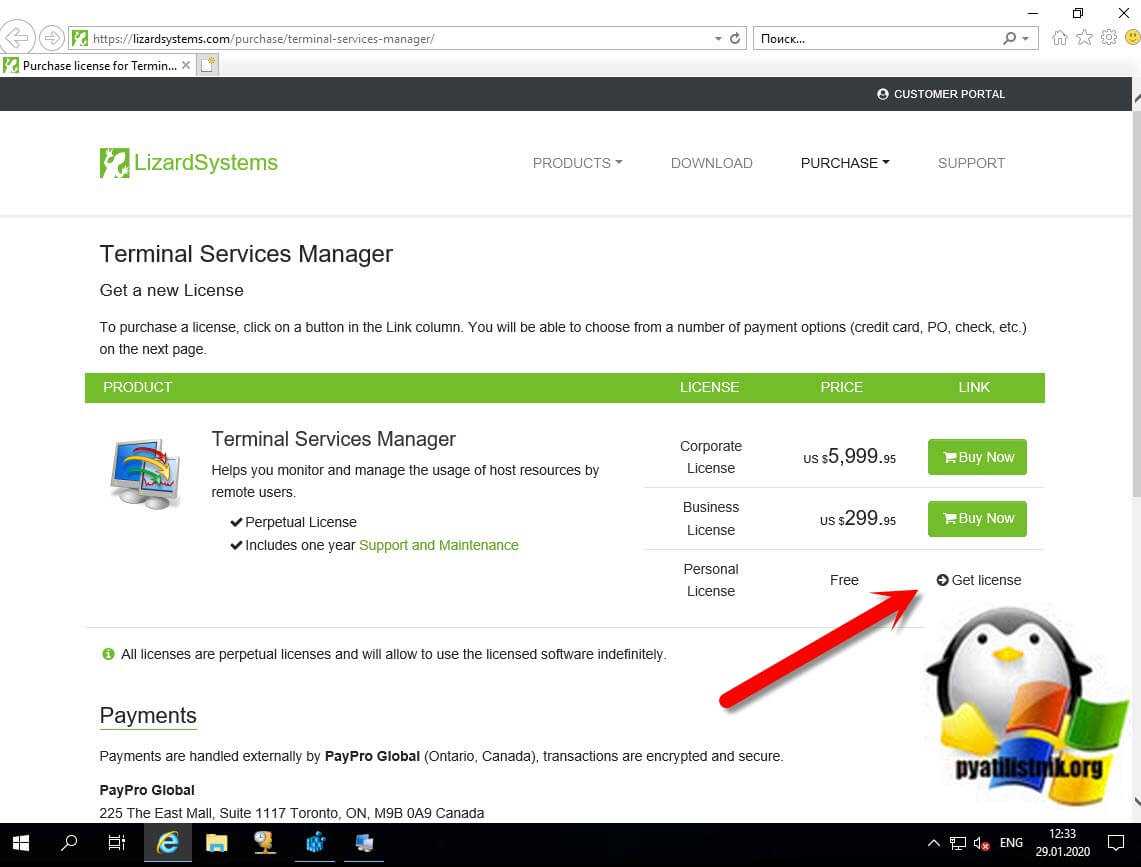Click the Terminal Services Manager product image
This screenshot has width=1141, height=867.
point(145,473)
